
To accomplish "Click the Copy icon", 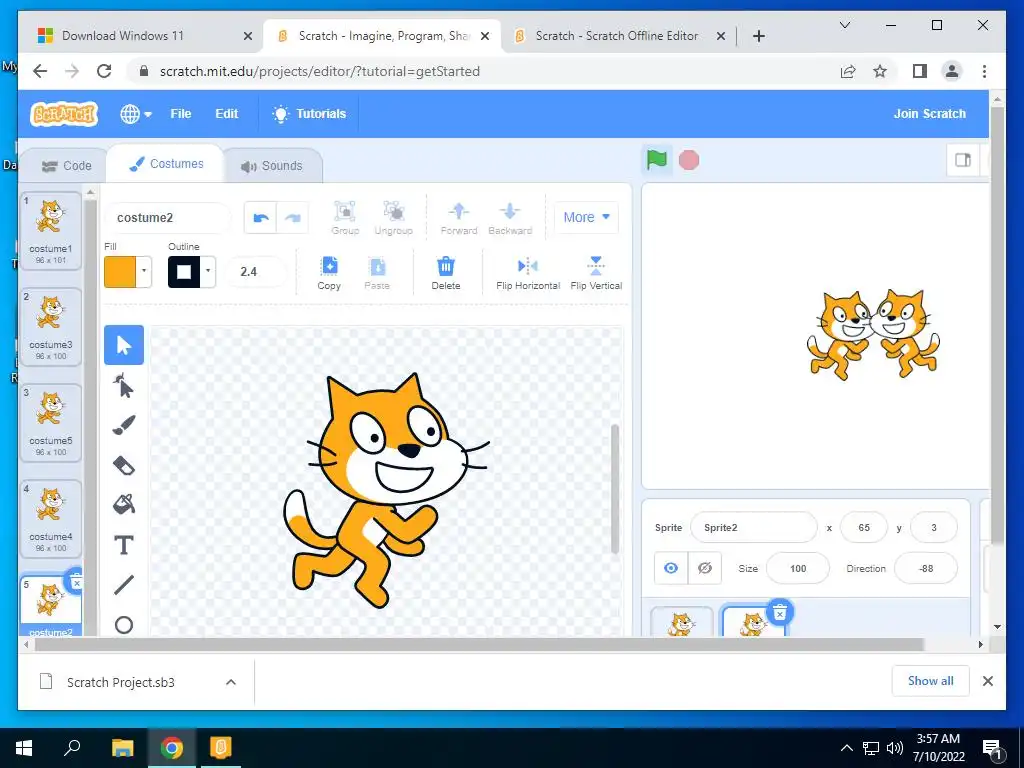I will pos(329,273).
